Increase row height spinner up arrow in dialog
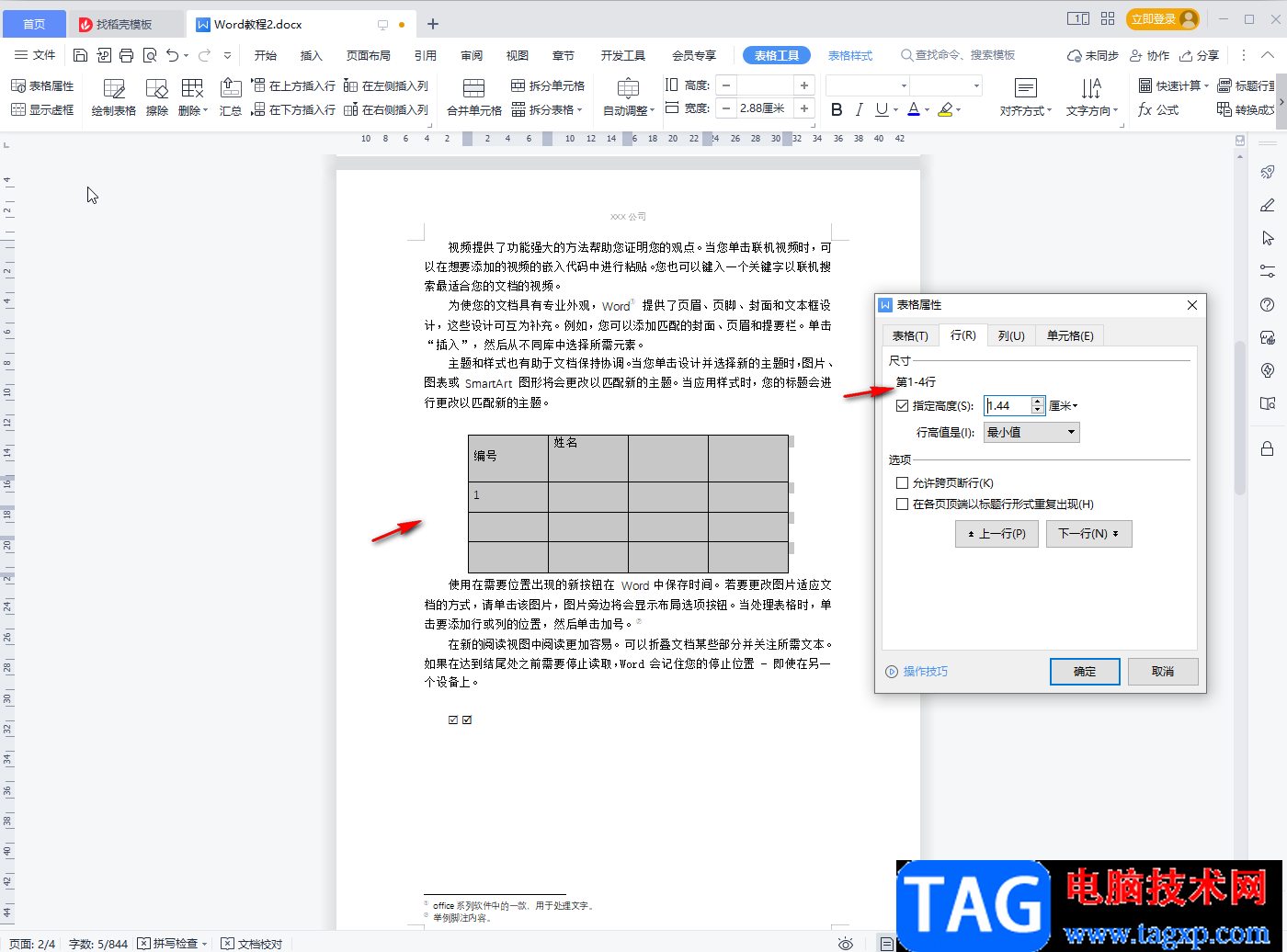The image size is (1287, 952). pyautogui.click(x=1038, y=401)
